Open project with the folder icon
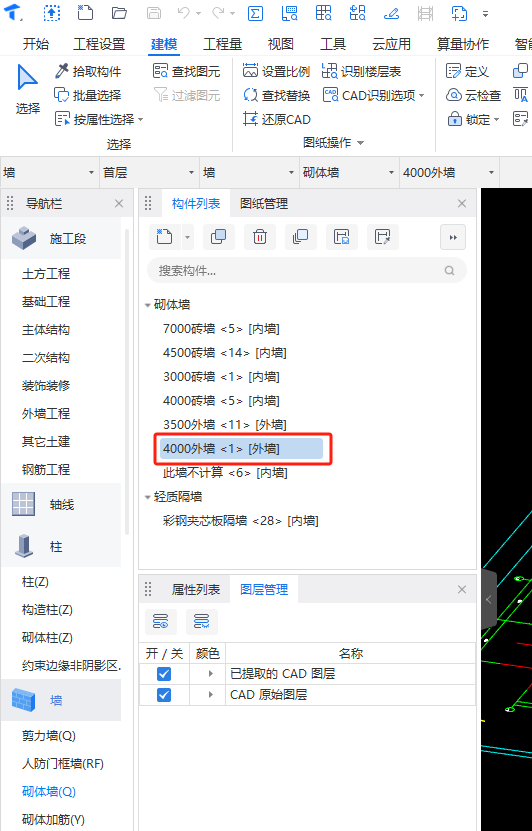 pyautogui.click(x=120, y=13)
